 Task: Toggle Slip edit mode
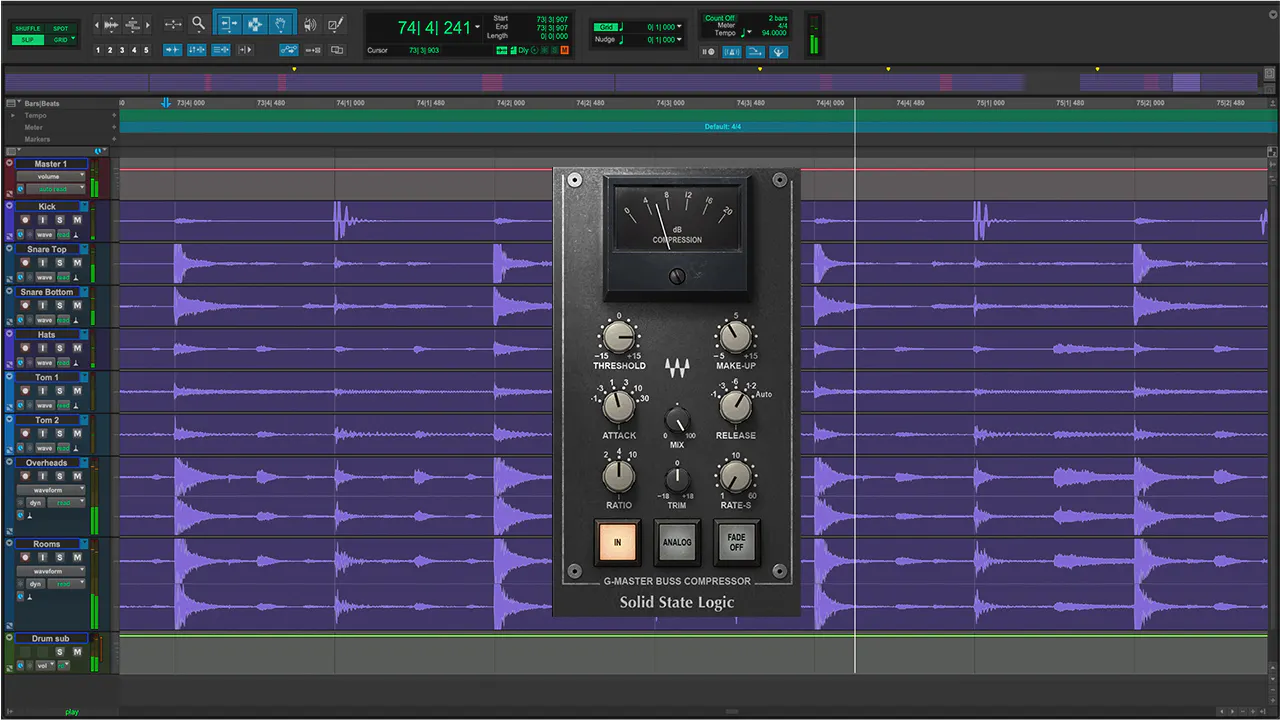coord(28,40)
